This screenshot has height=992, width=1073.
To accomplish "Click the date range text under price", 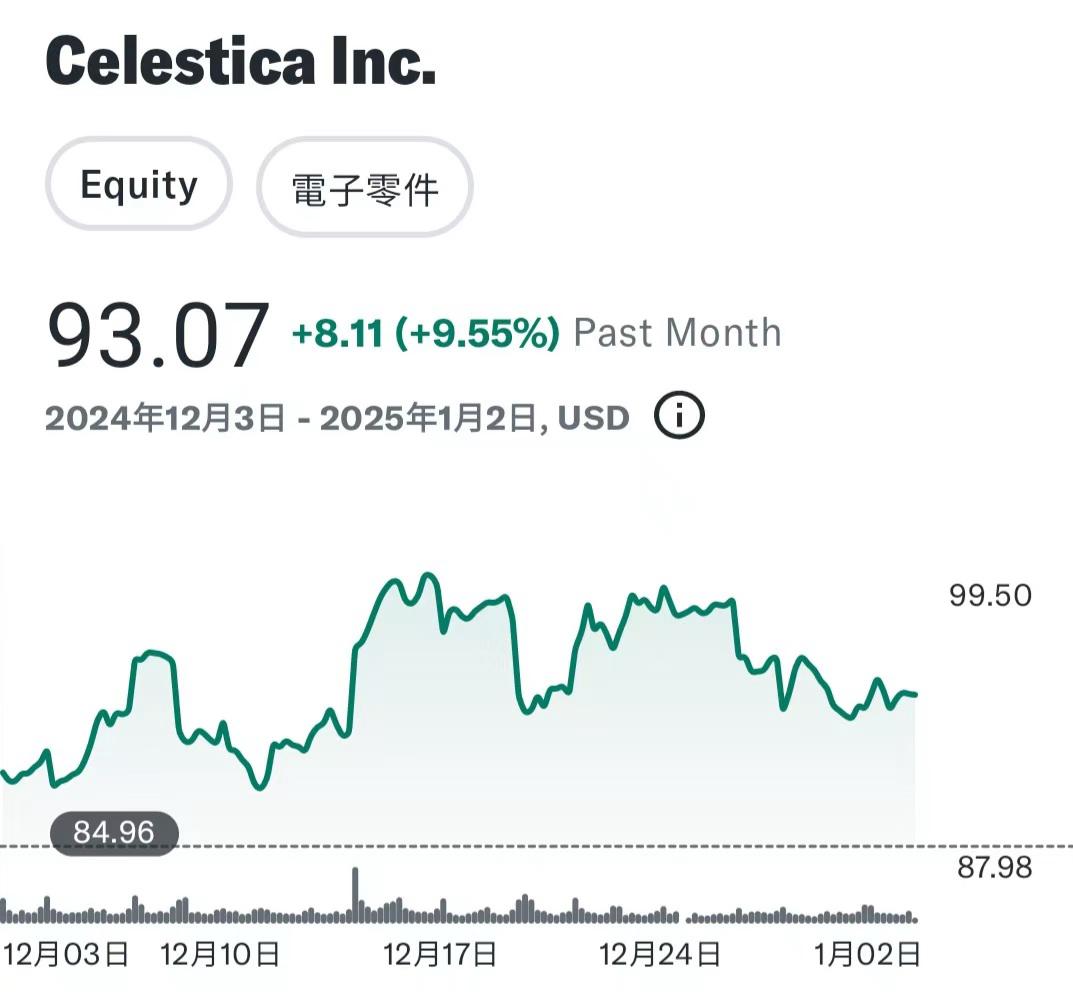I will point(337,417).
